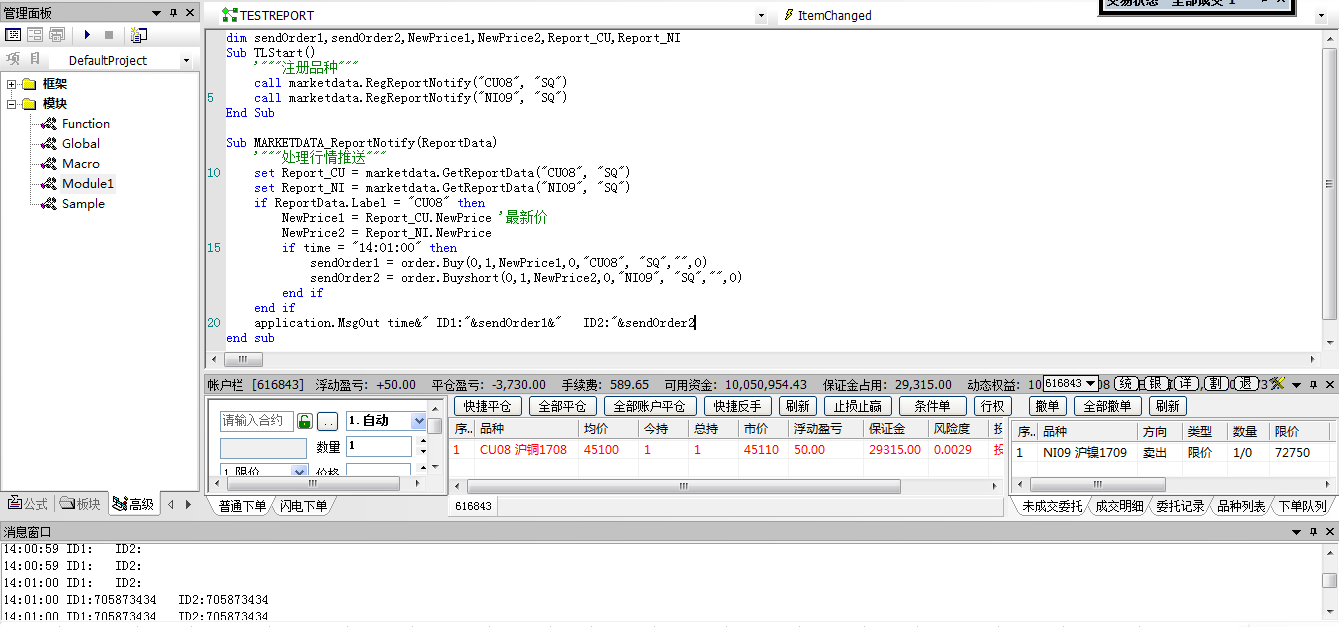Click the 全部平仓 button
The height and width of the screenshot is (627, 1339).
[563, 406]
